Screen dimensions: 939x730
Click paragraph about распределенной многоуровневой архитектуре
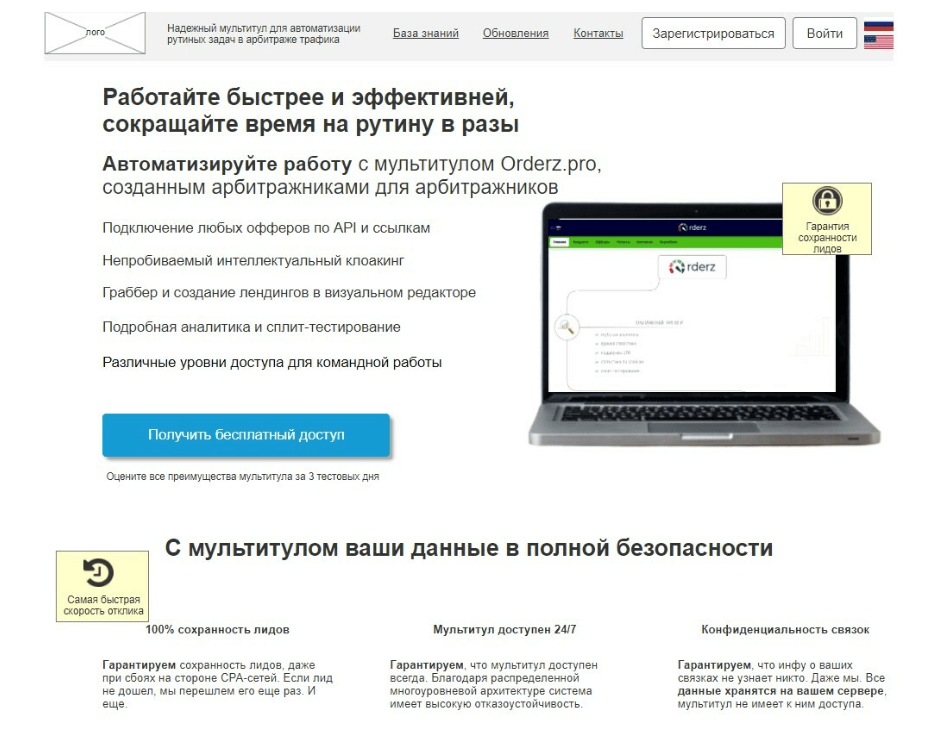click(x=493, y=684)
